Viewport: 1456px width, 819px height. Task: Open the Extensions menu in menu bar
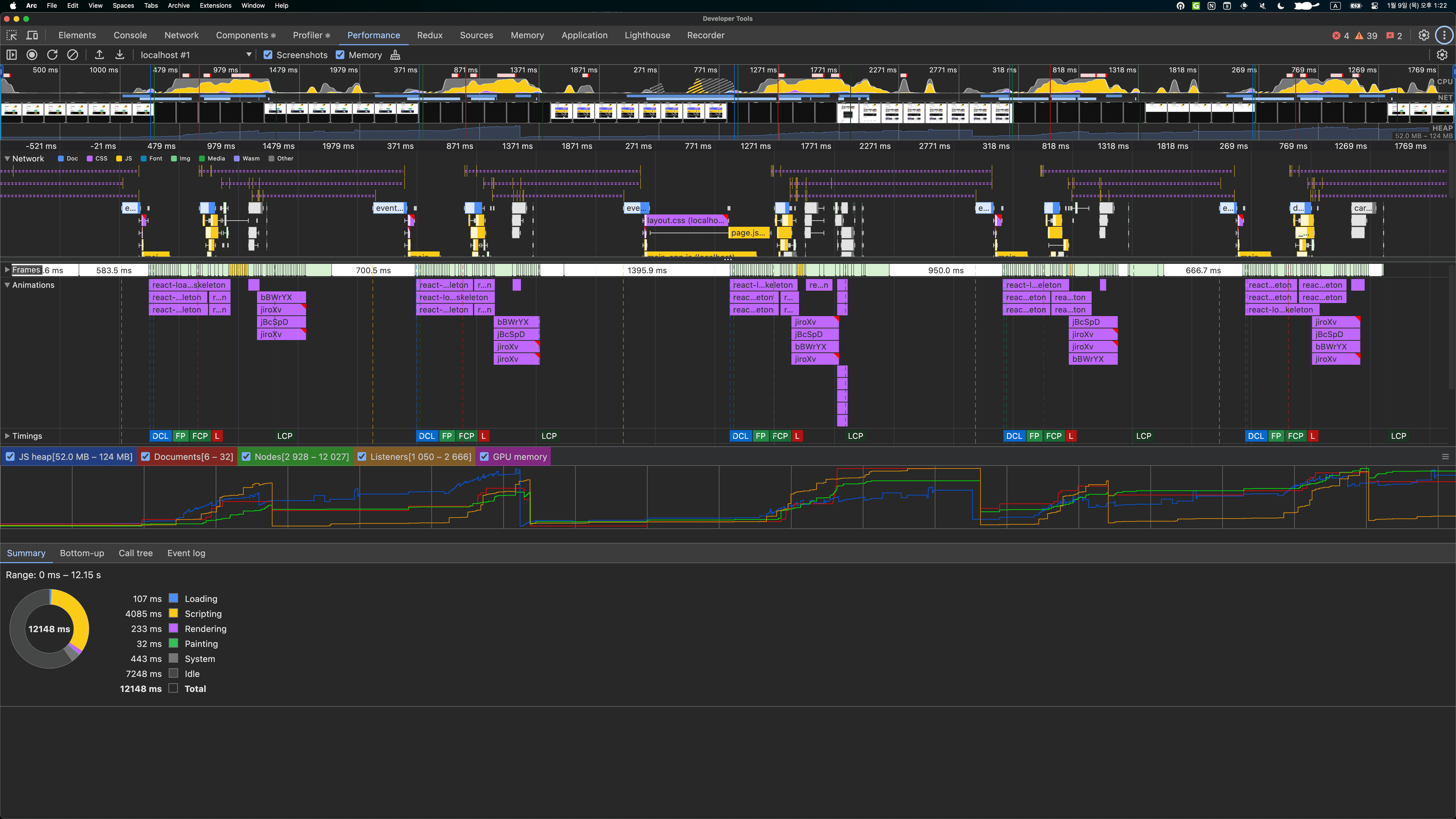(215, 6)
